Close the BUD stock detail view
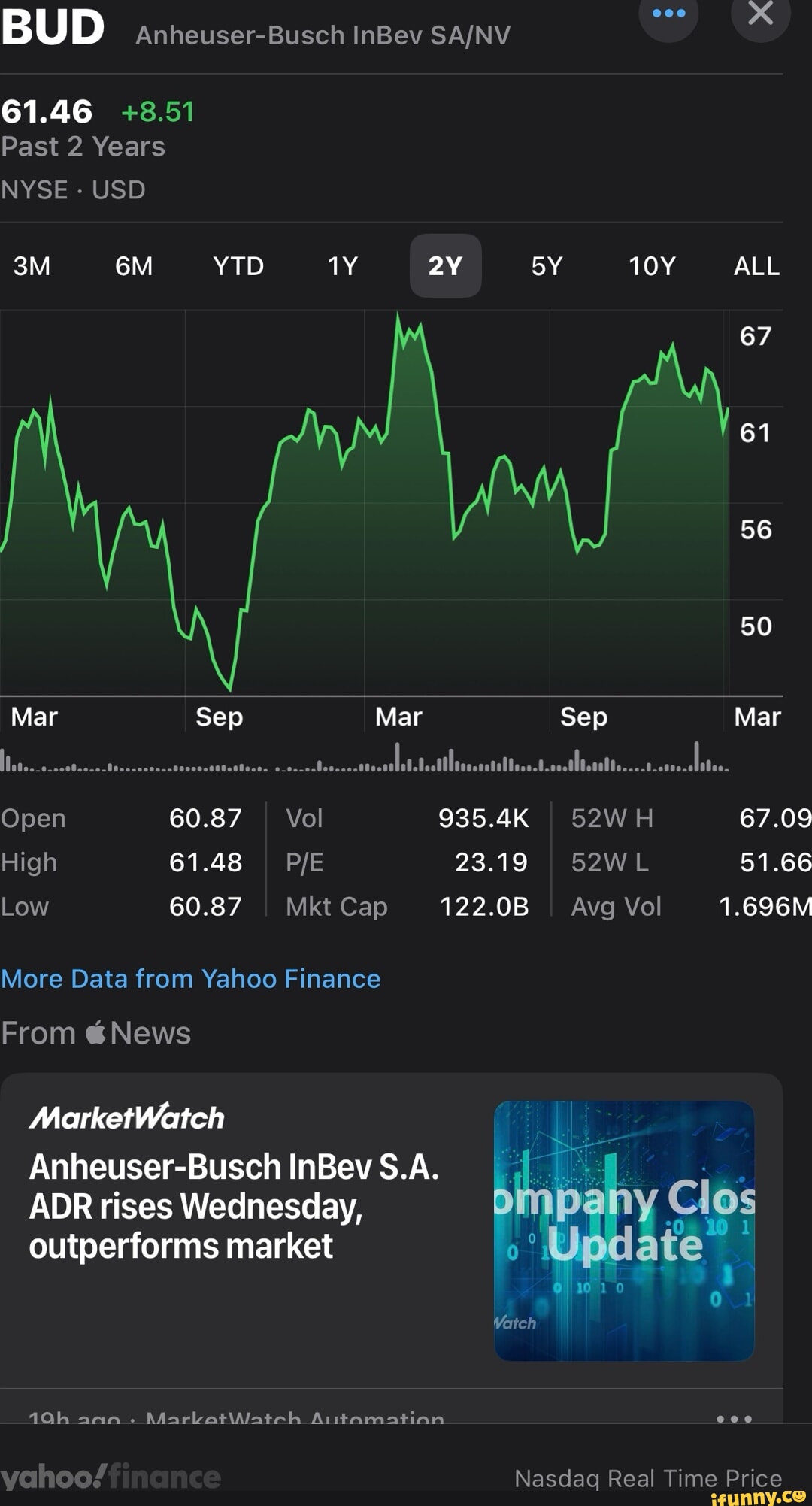 [x=760, y=14]
